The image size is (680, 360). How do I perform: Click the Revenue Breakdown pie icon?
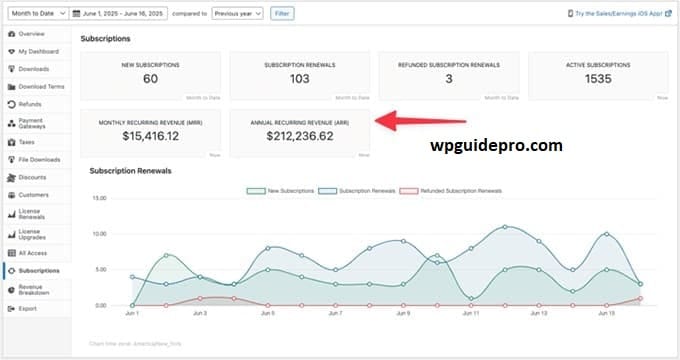click(12, 290)
